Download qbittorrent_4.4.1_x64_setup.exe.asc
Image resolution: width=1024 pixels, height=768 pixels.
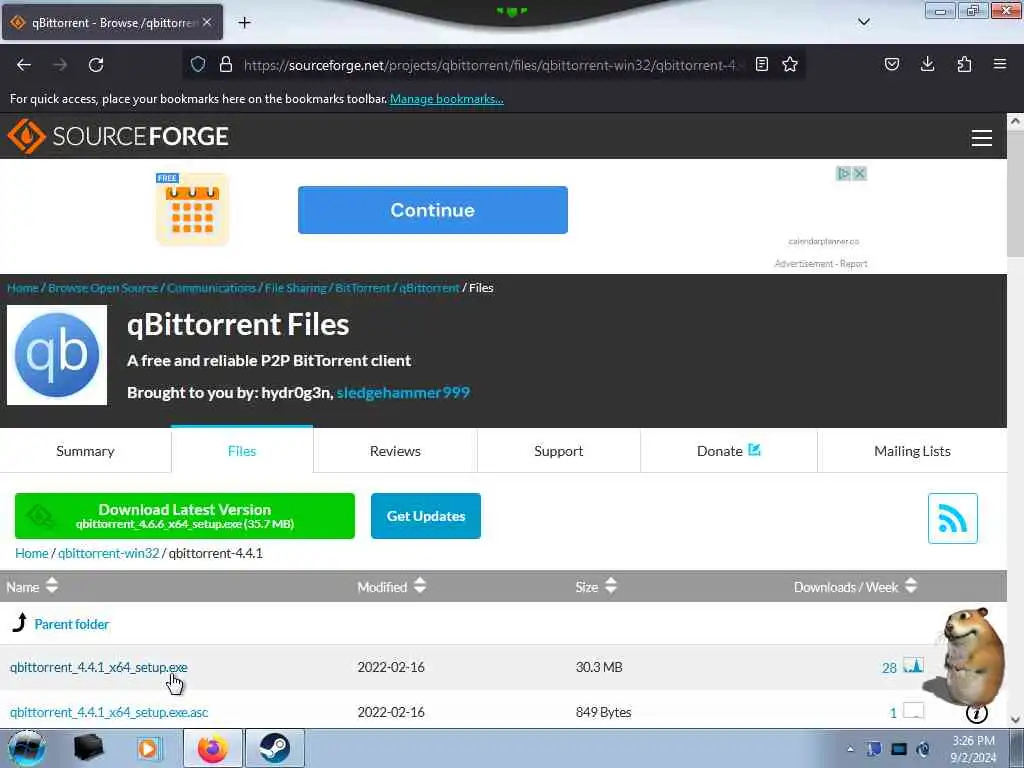(x=109, y=712)
